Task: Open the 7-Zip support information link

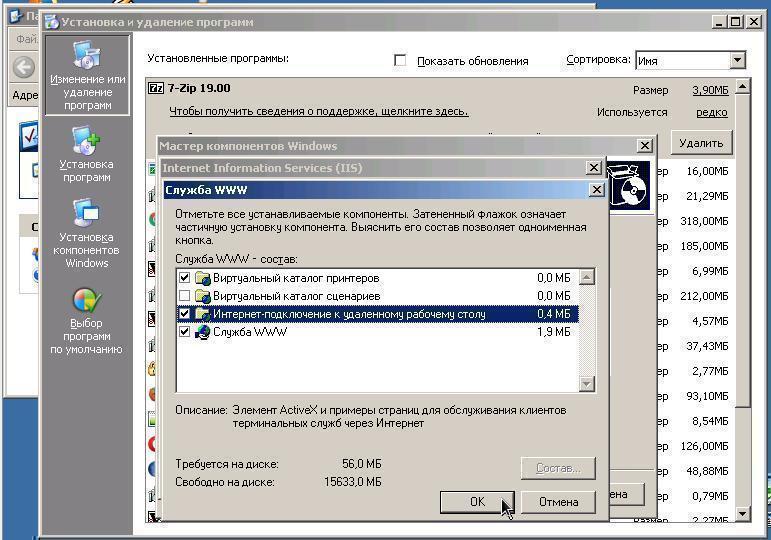Action: 319,111
